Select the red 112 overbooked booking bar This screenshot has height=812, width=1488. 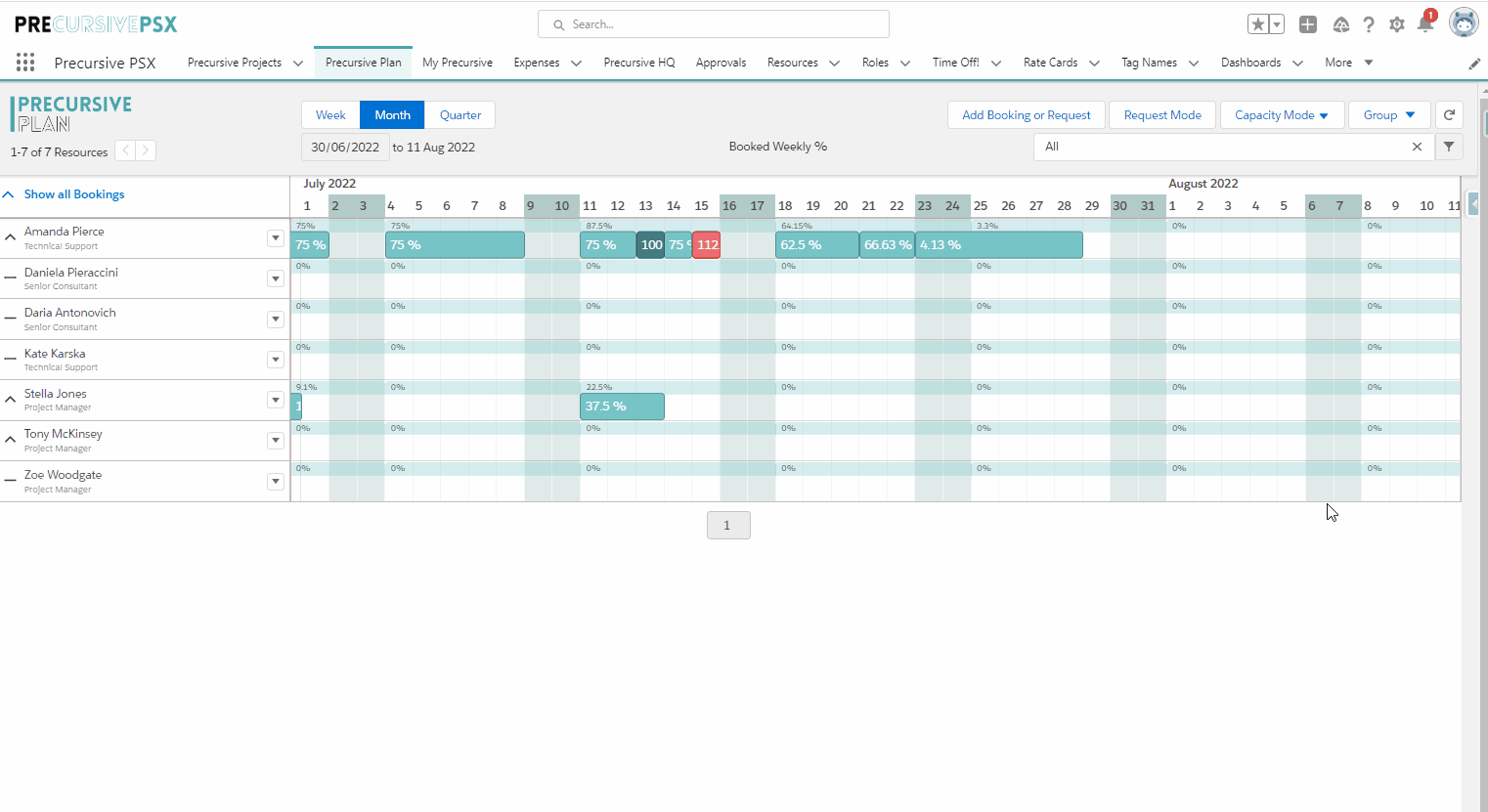tap(707, 245)
